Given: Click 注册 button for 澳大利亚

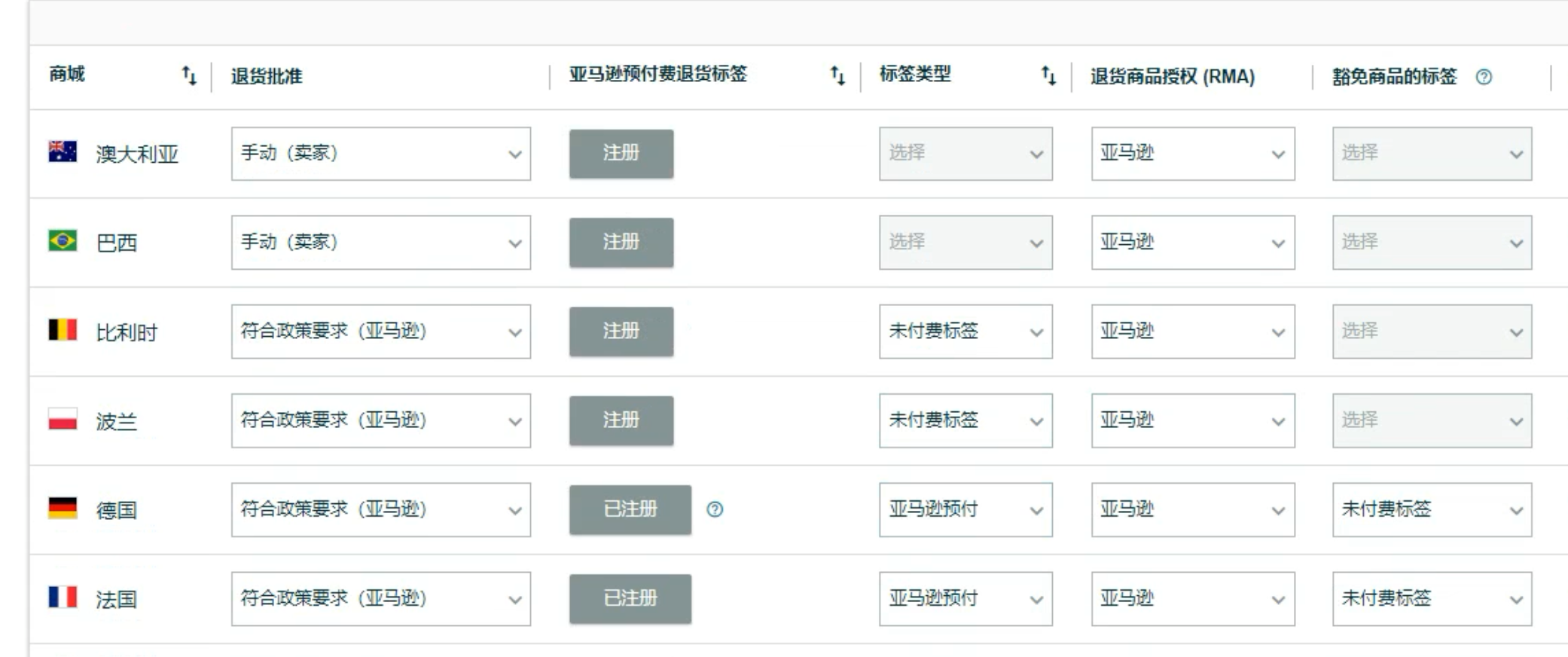Looking at the screenshot, I should (x=621, y=154).
